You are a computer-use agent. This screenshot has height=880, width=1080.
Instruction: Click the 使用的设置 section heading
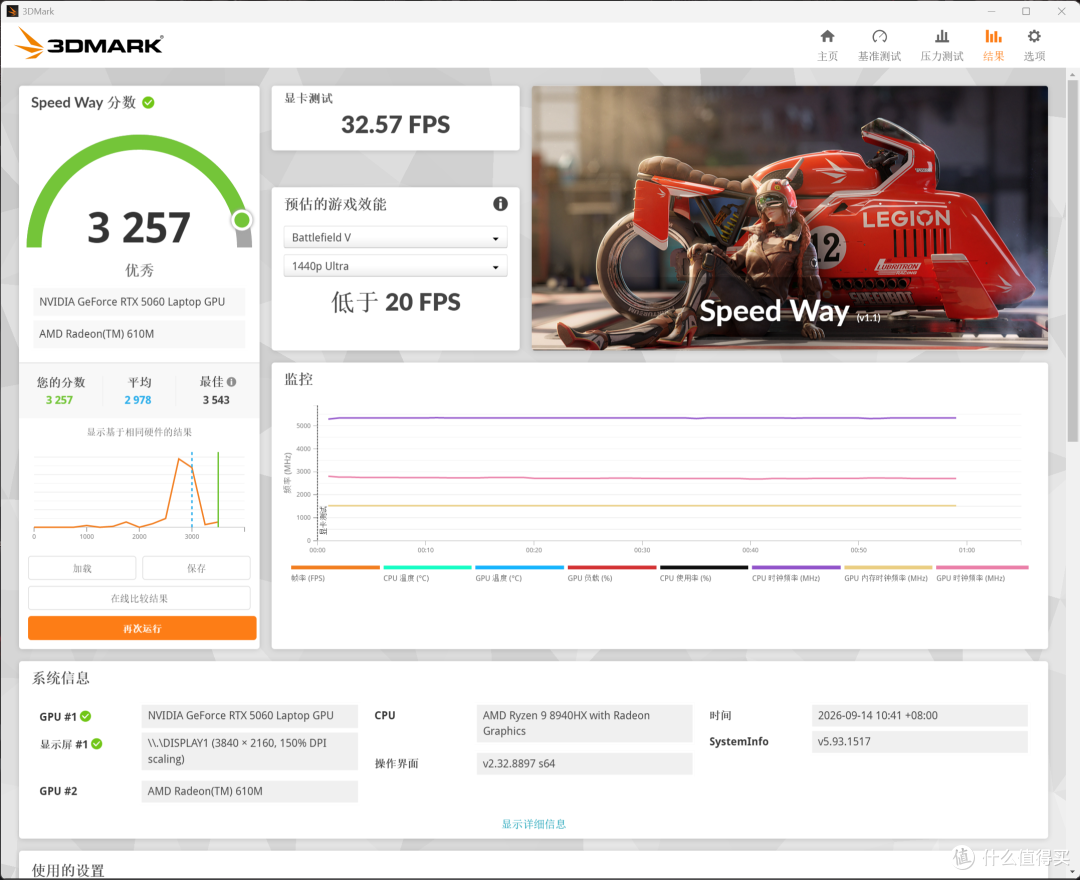68,870
